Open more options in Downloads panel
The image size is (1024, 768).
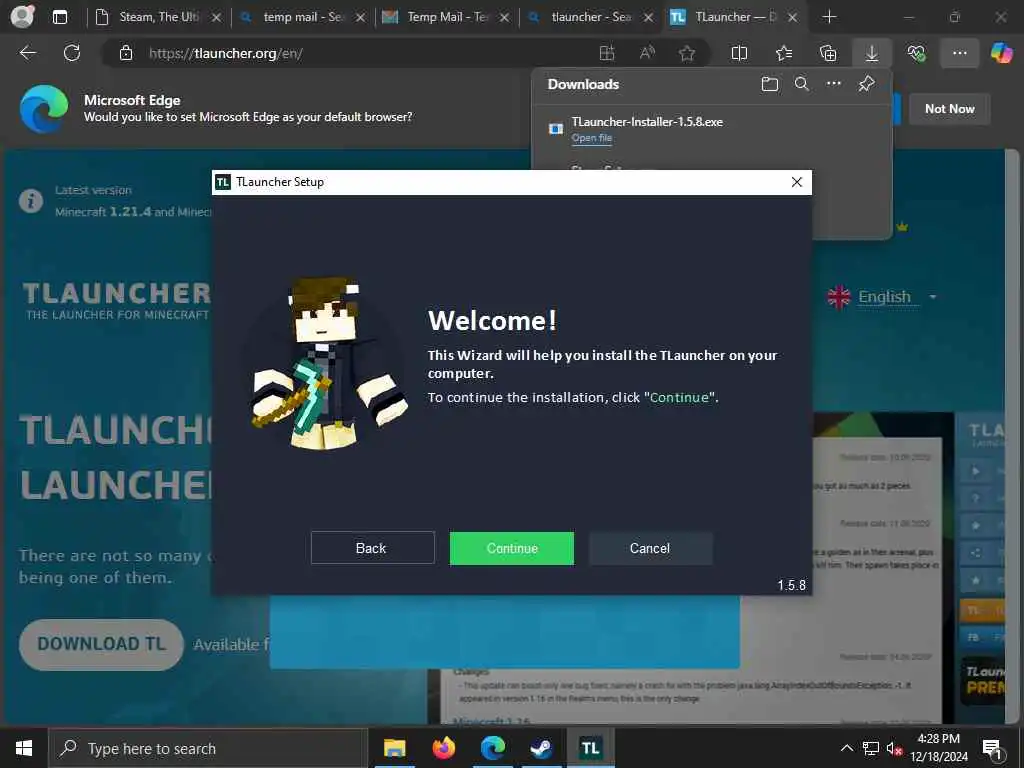833,84
